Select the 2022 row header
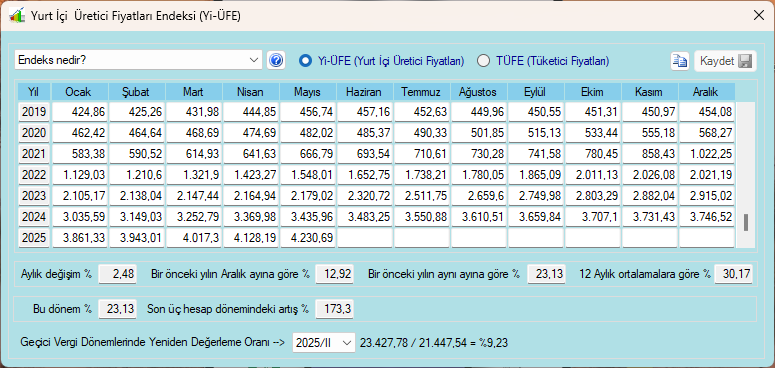This screenshot has width=775, height=368. [34, 175]
